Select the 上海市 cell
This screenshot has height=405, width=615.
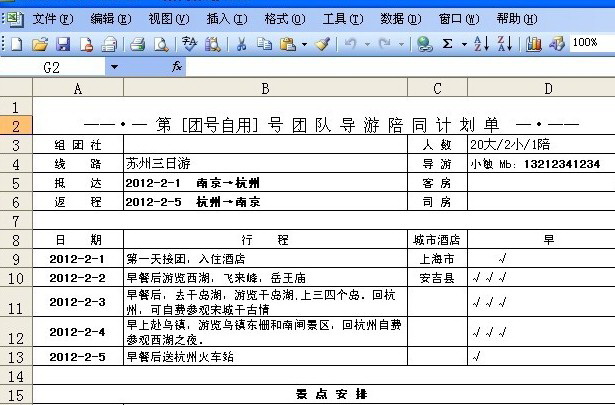(x=437, y=258)
